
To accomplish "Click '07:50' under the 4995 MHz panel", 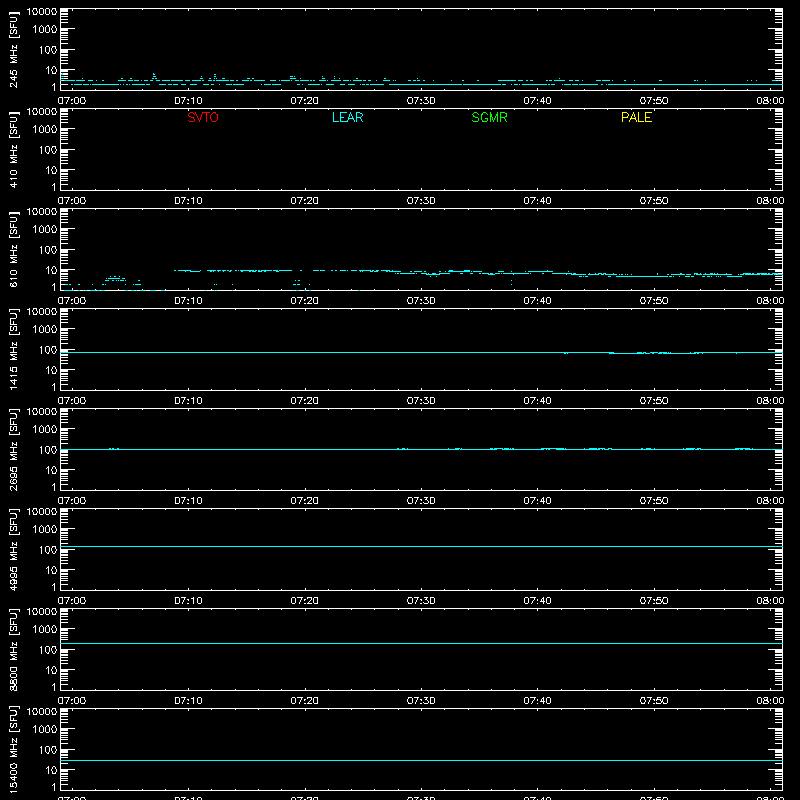I will [654, 601].
